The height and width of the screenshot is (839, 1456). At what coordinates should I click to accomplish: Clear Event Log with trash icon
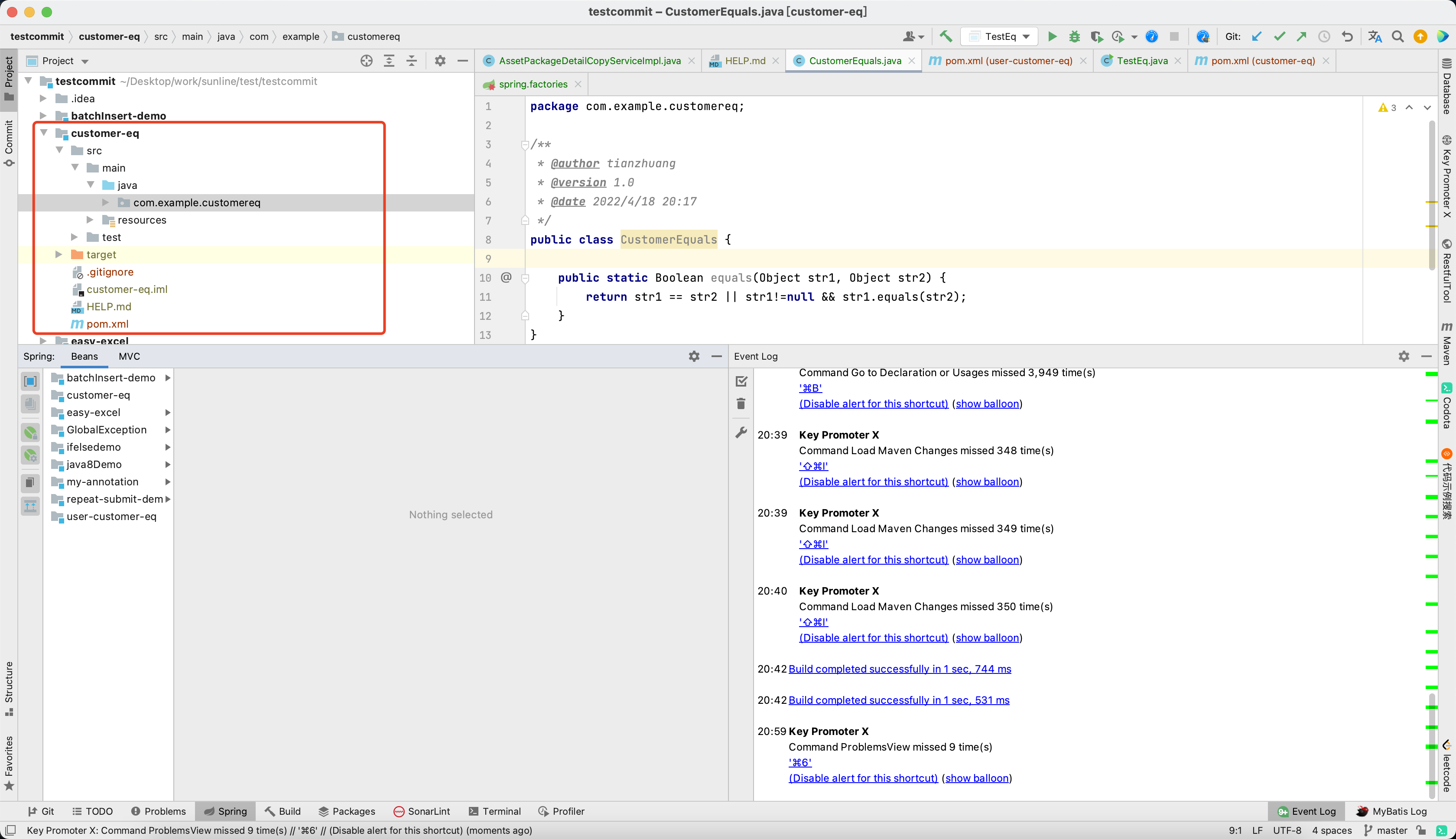coord(741,404)
